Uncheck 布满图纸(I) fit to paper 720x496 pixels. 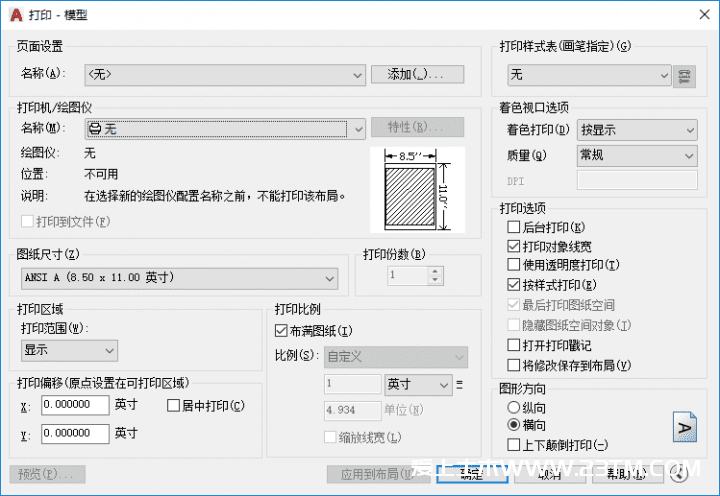coord(281,331)
